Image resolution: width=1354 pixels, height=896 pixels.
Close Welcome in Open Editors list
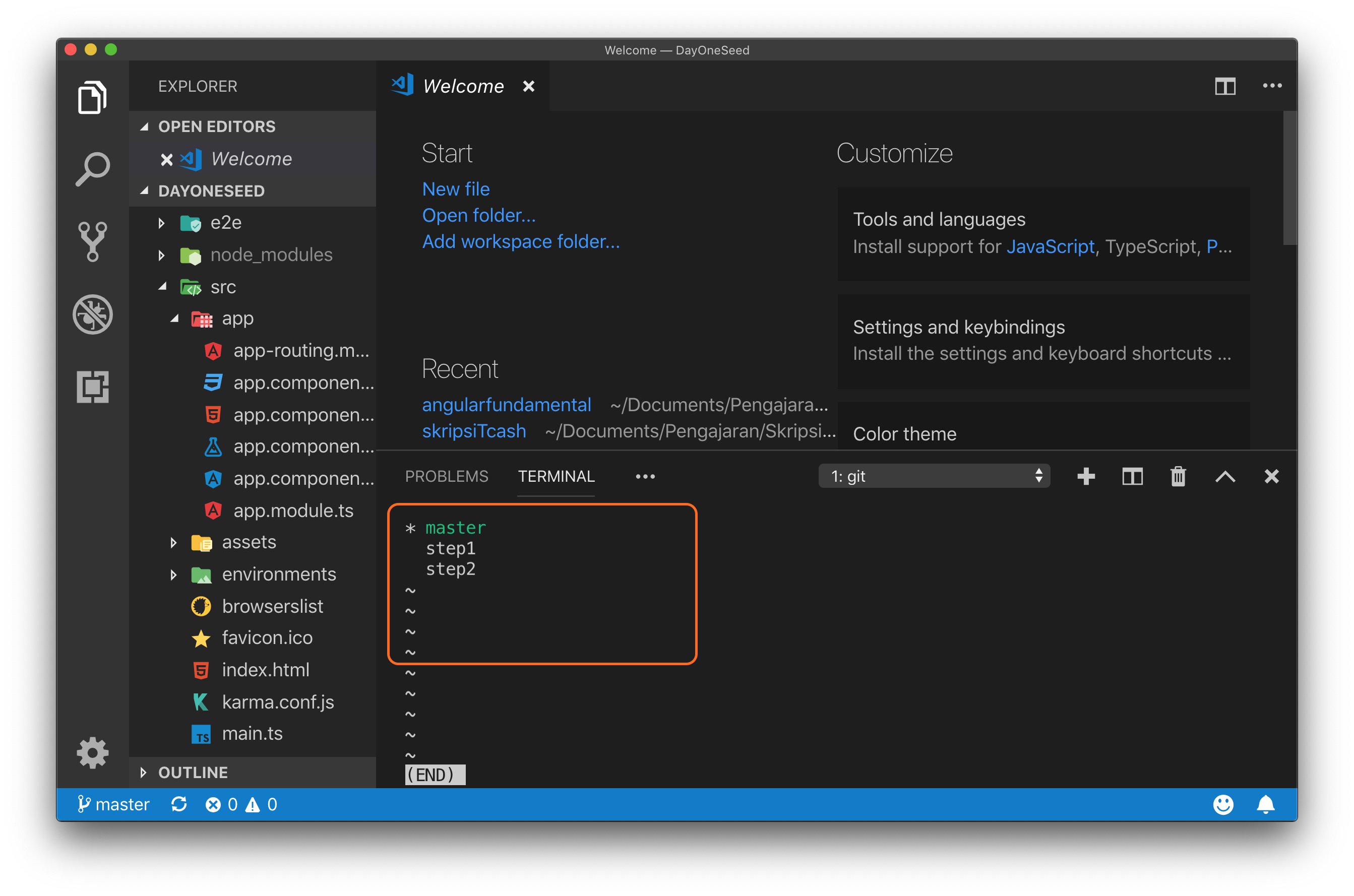tap(166, 159)
